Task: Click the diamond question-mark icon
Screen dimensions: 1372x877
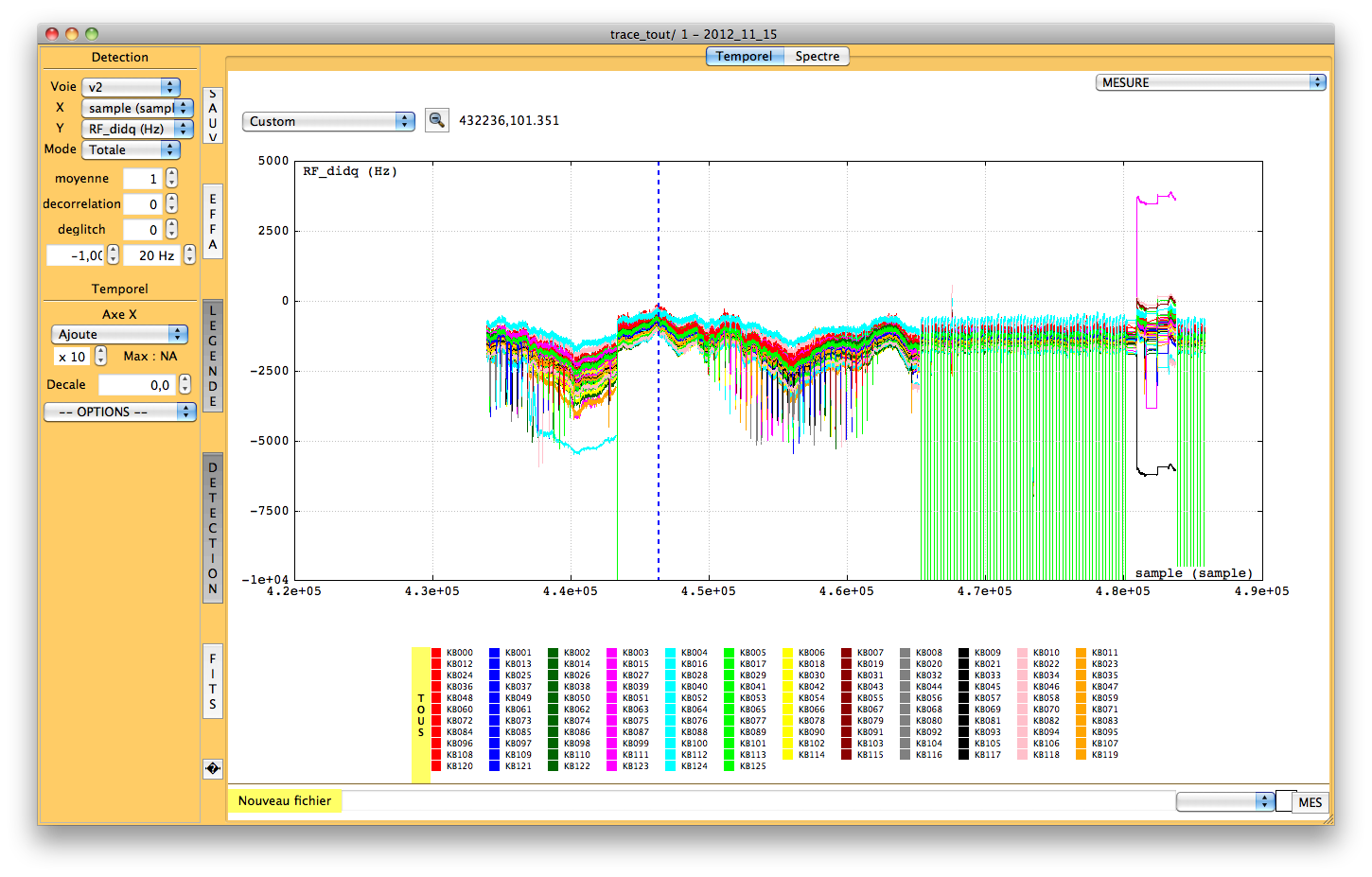Action: coord(213,769)
